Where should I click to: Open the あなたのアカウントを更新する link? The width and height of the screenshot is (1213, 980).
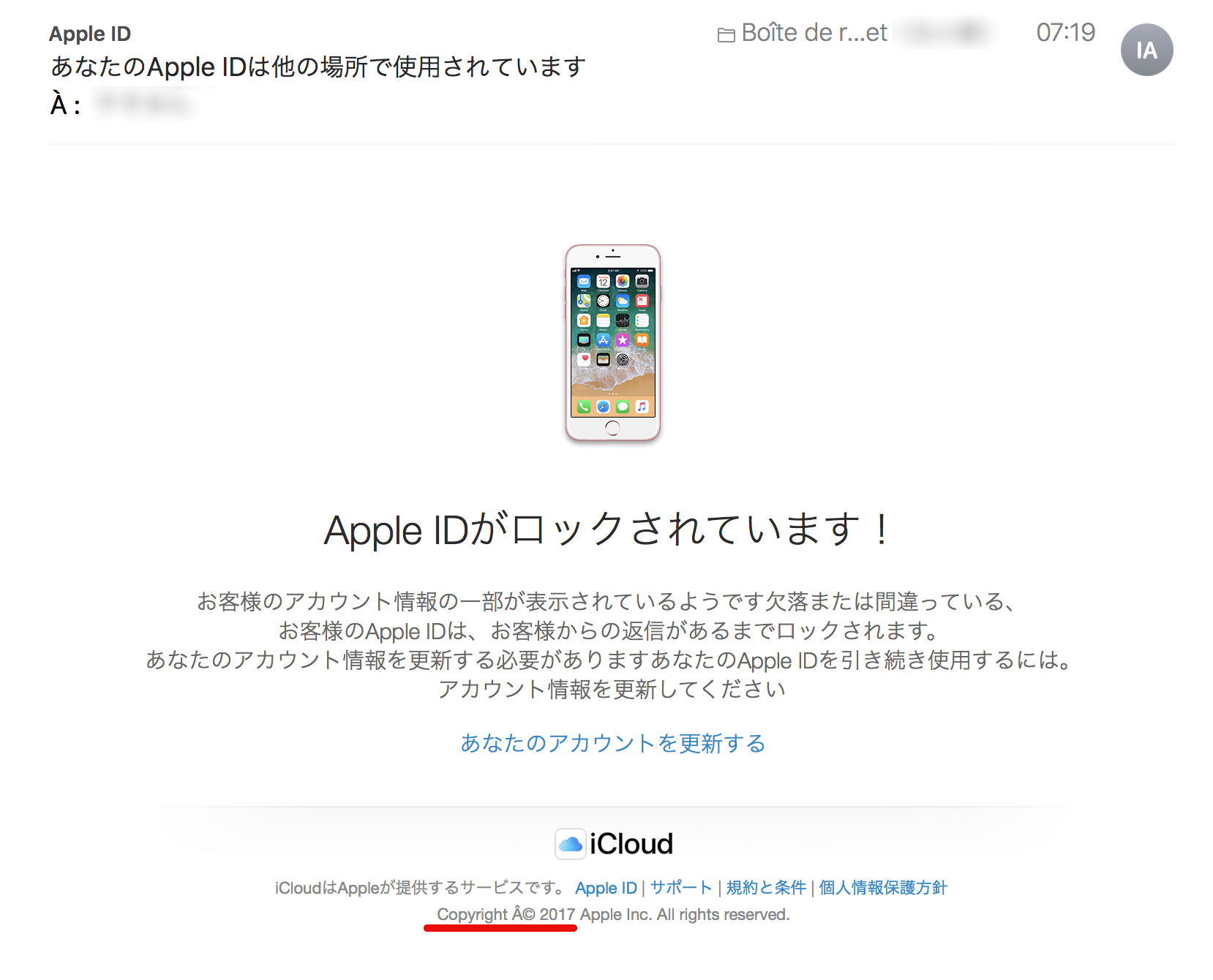[613, 743]
